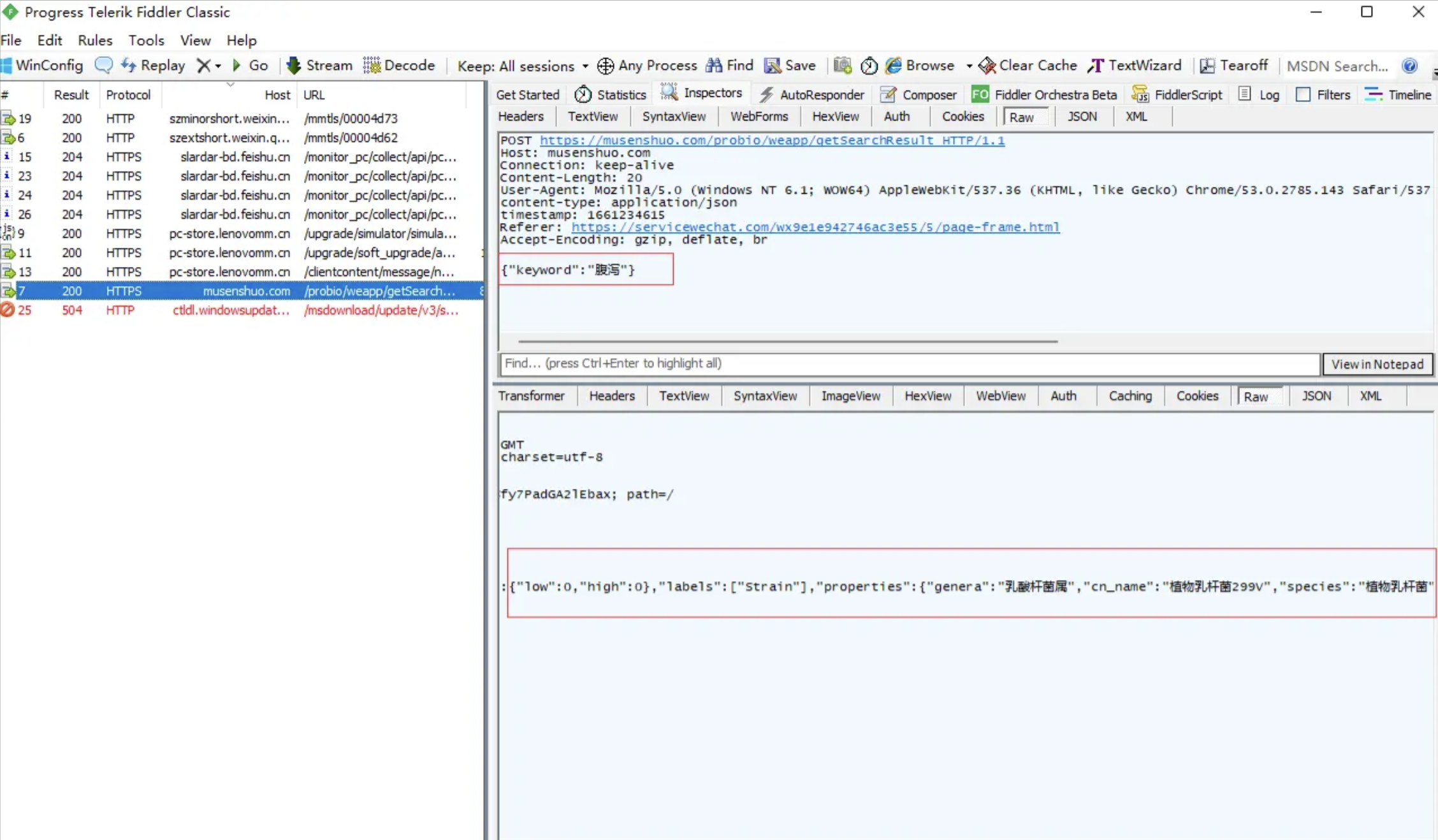
Task: Select session 25 with 504 error
Action: (x=242, y=310)
